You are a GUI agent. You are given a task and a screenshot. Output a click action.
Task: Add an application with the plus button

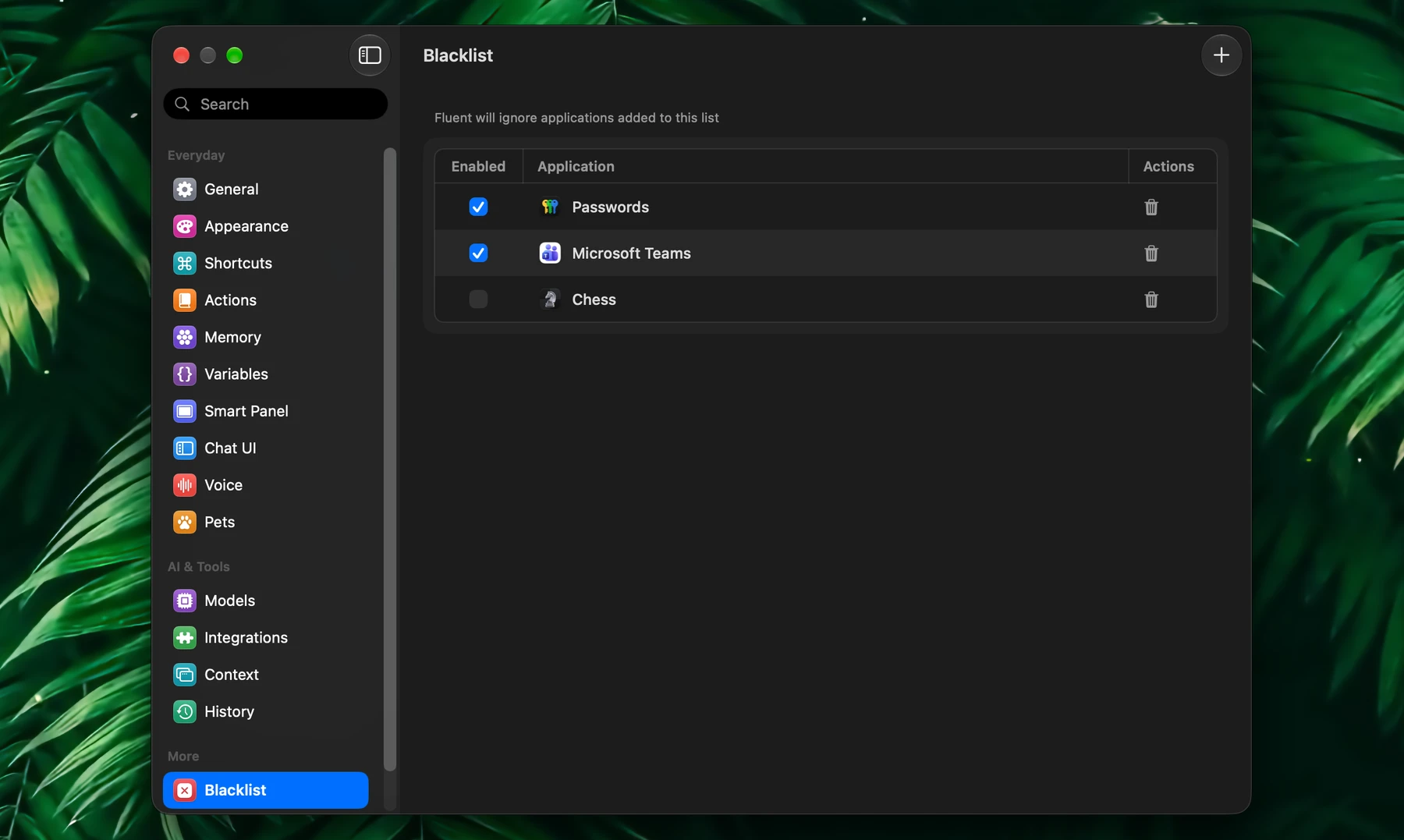click(x=1221, y=55)
